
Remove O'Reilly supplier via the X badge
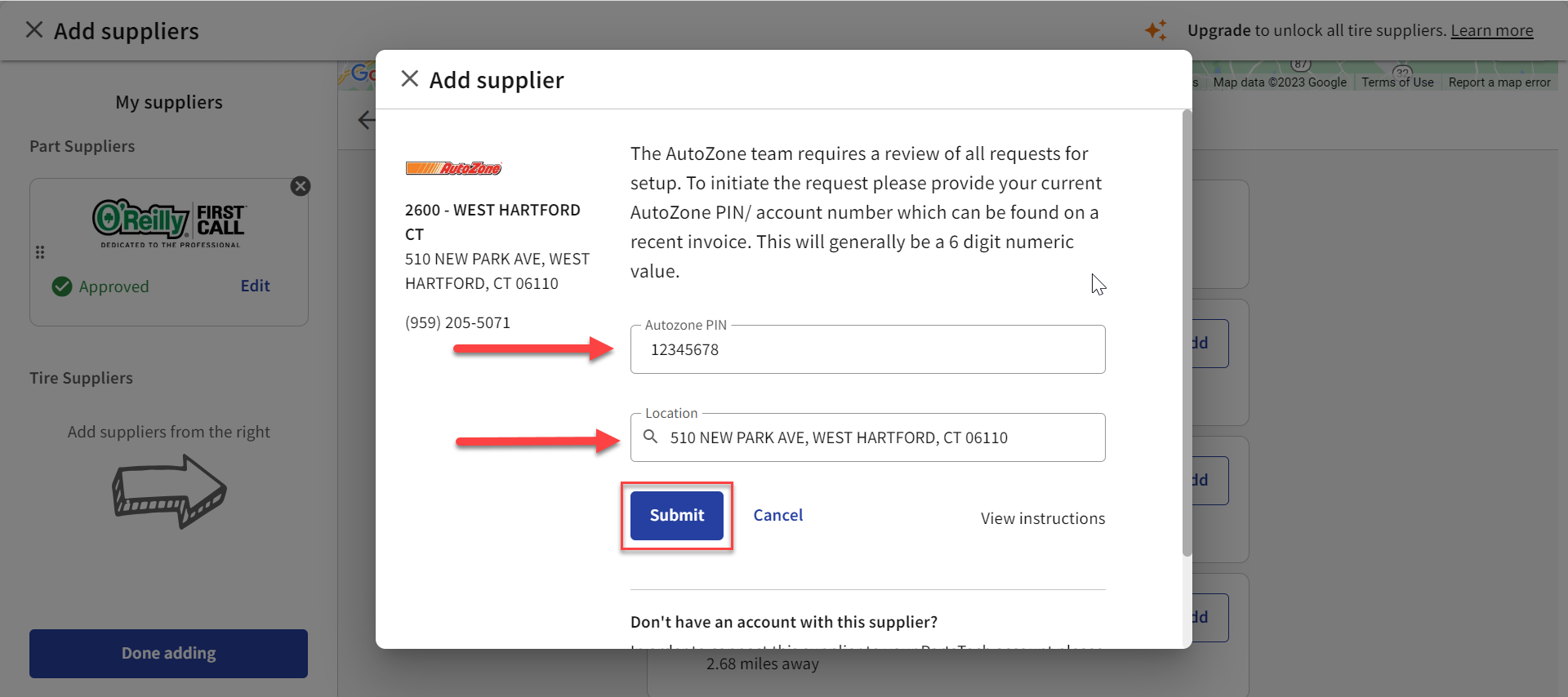point(301,186)
